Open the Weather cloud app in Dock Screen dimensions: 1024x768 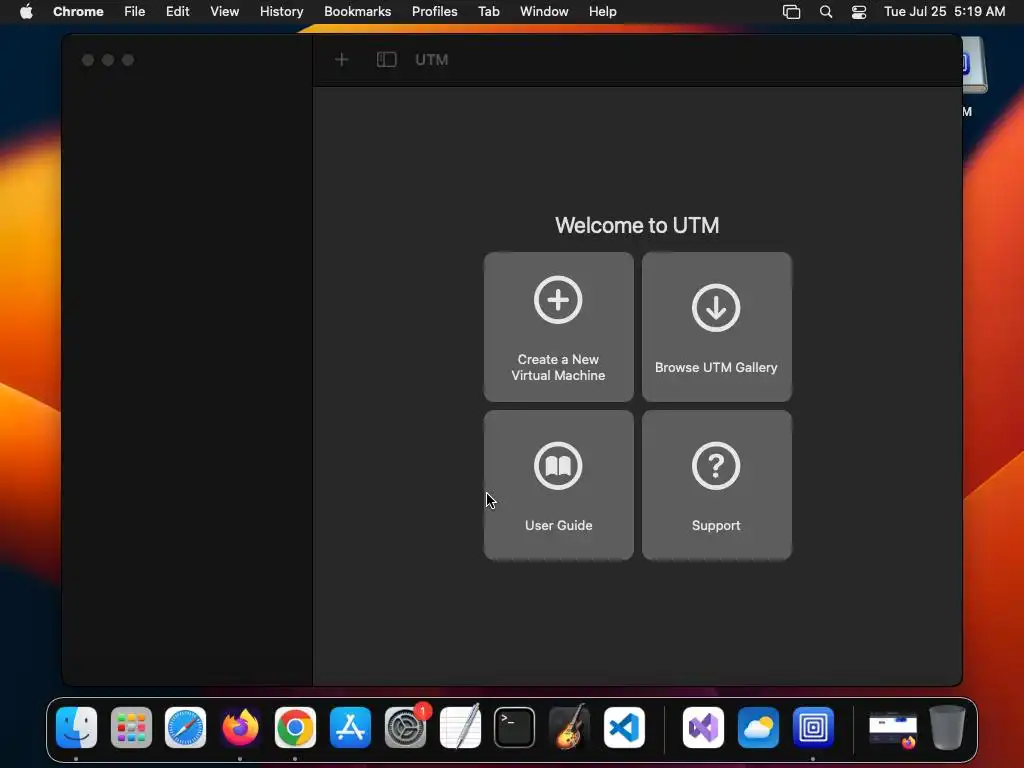click(x=758, y=727)
